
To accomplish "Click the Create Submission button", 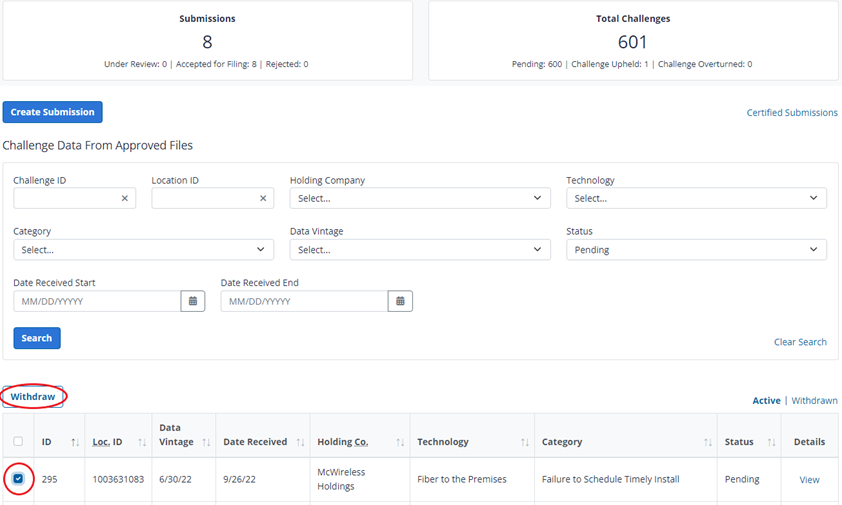I will pyautogui.click(x=53, y=112).
